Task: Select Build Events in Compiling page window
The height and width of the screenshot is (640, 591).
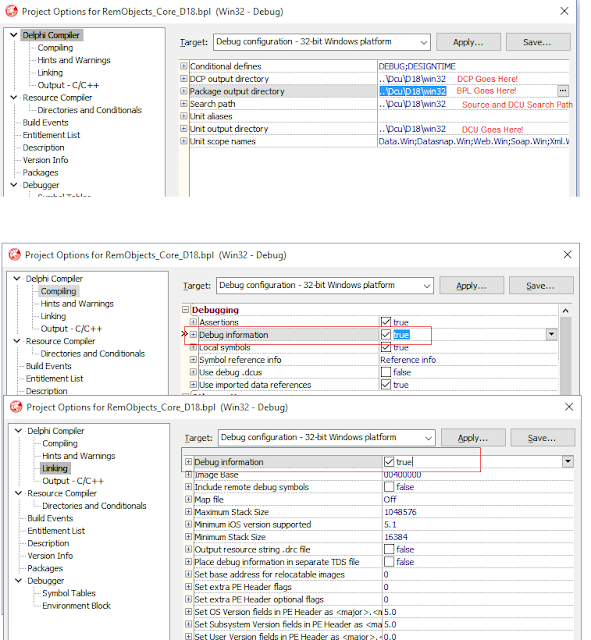Action: click(49, 366)
